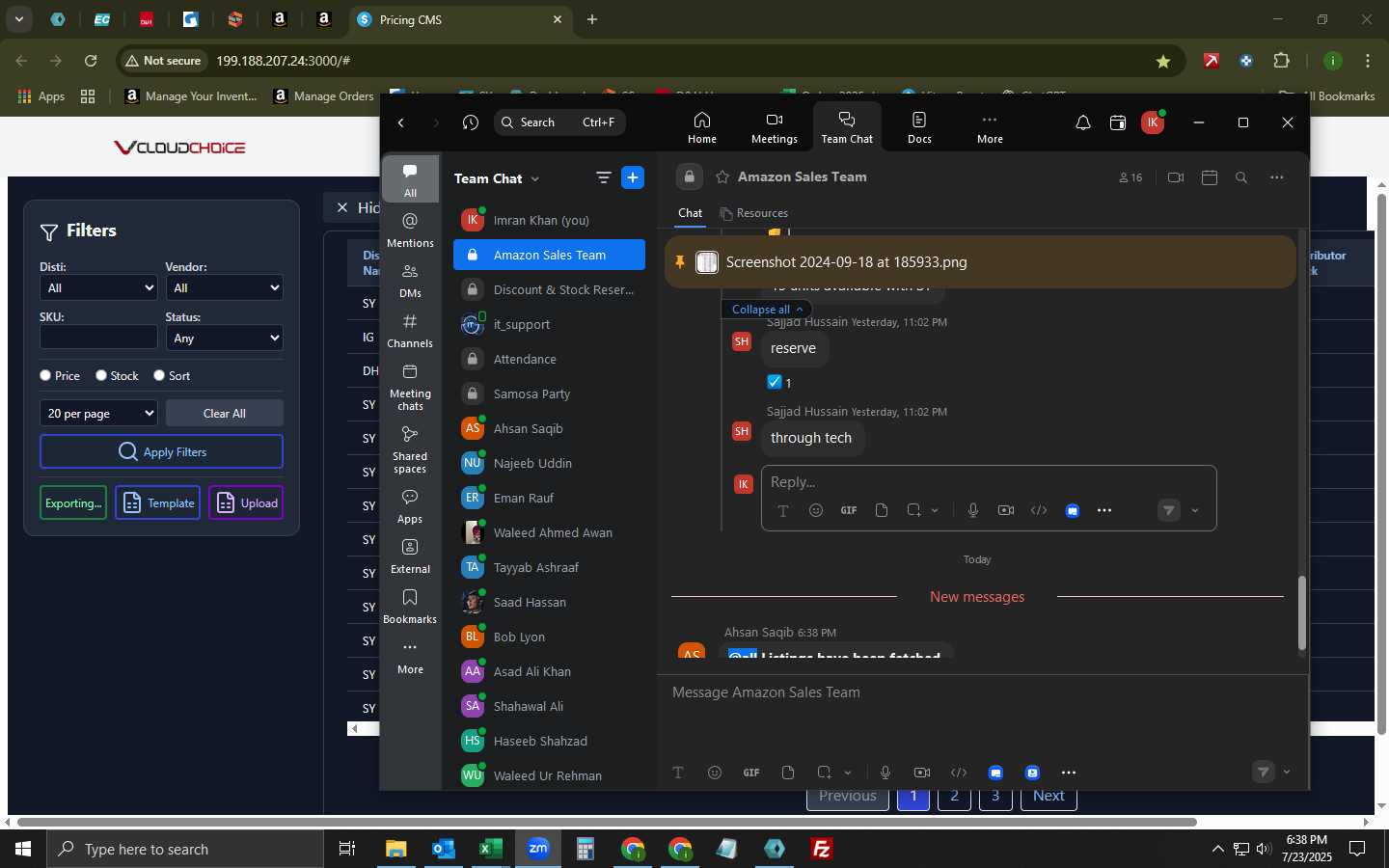Collapse all thread replies
Viewport: 1389px width, 868px height.
766,310
